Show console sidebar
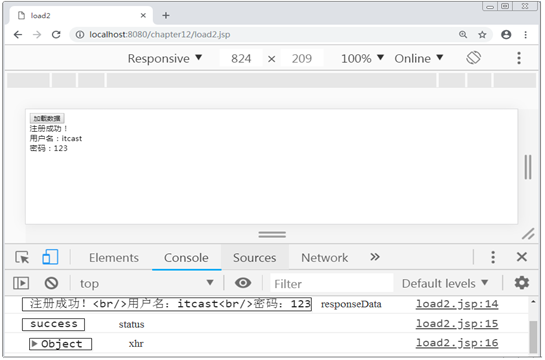545x360 pixels. tap(21, 283)
